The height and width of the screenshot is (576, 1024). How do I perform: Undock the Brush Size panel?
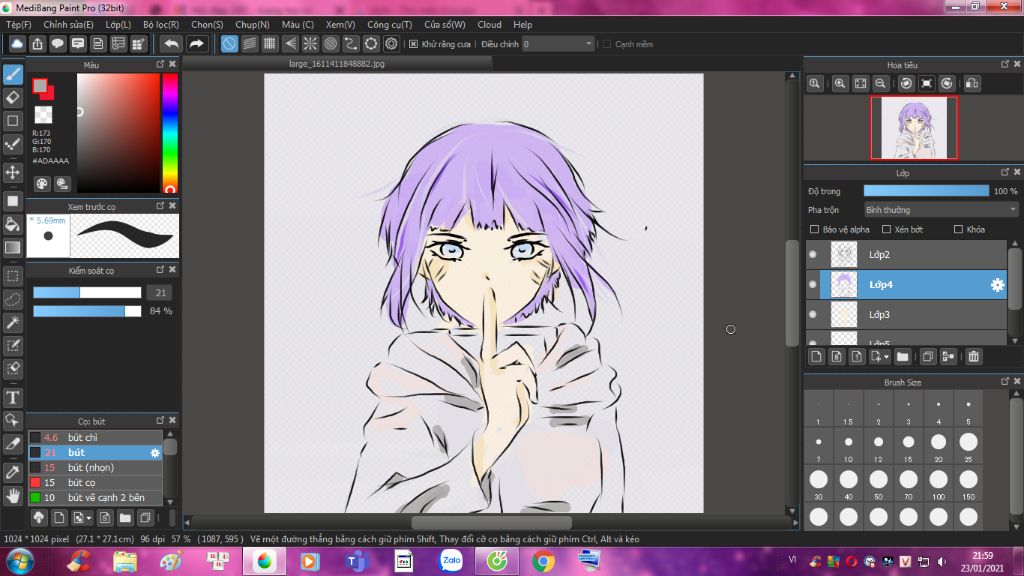tap(1005, 381)
